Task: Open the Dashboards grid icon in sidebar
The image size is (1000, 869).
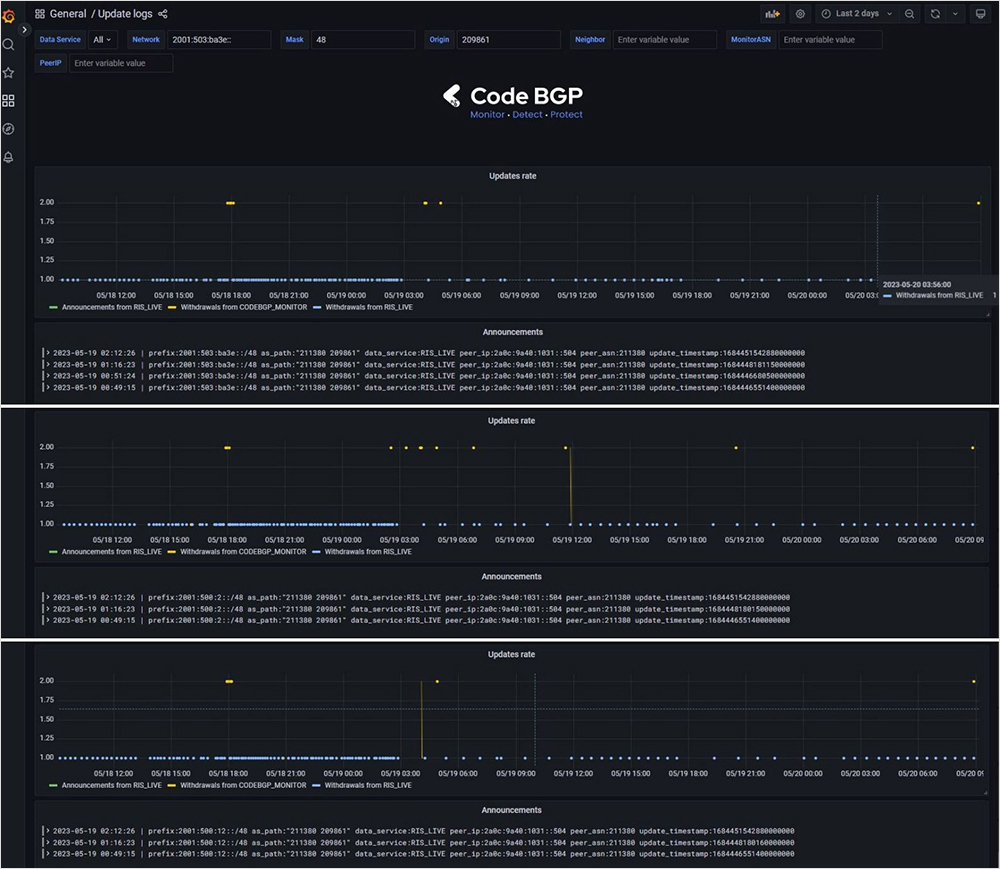Action: pyautogui.click(x=9, y=101)
